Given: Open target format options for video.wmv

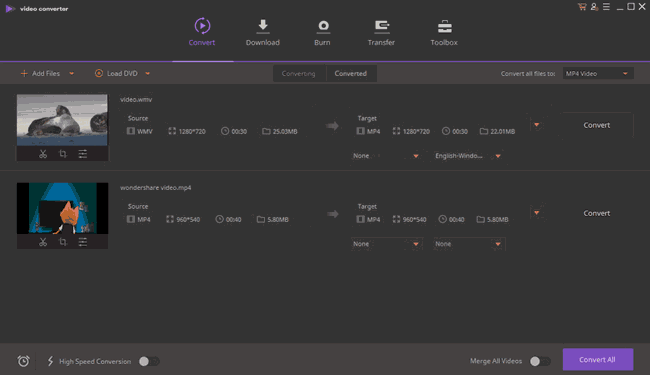Looking at the screenshot, I should click(x=536, y=125).
